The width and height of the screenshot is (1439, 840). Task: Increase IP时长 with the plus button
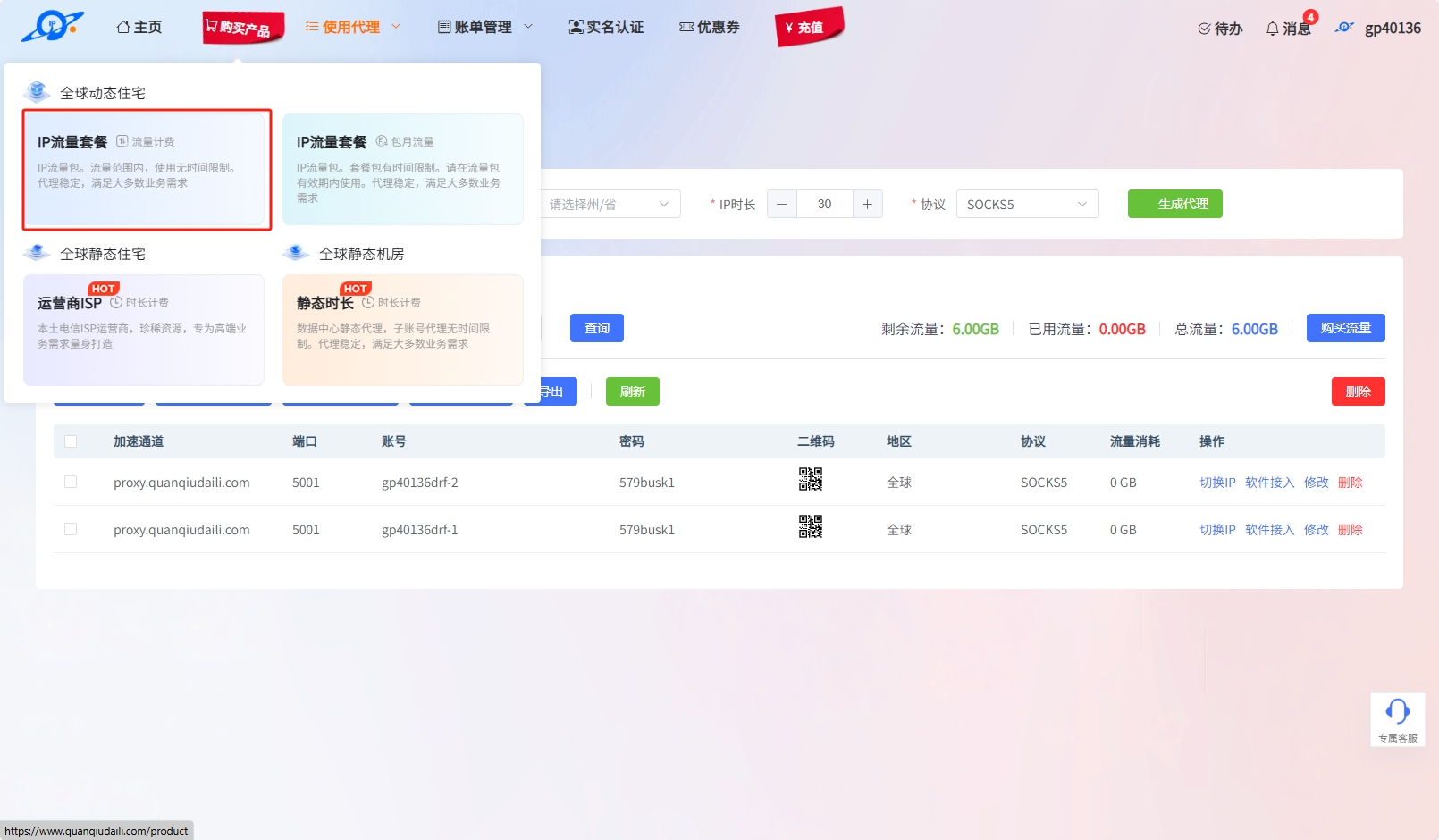point(867,205)
